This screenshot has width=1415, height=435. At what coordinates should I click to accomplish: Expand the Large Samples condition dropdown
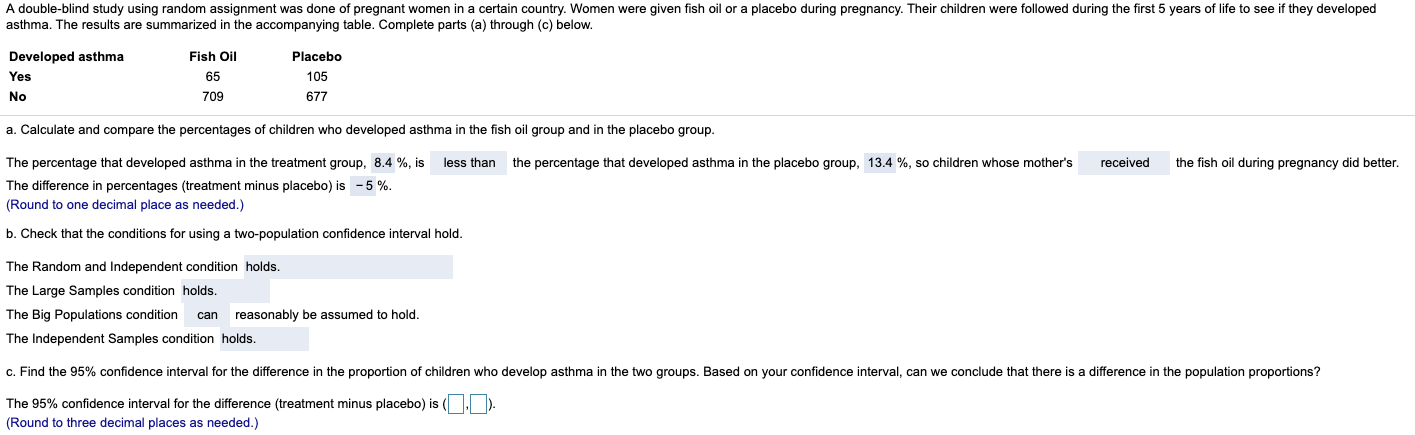[x=225, y=291]
